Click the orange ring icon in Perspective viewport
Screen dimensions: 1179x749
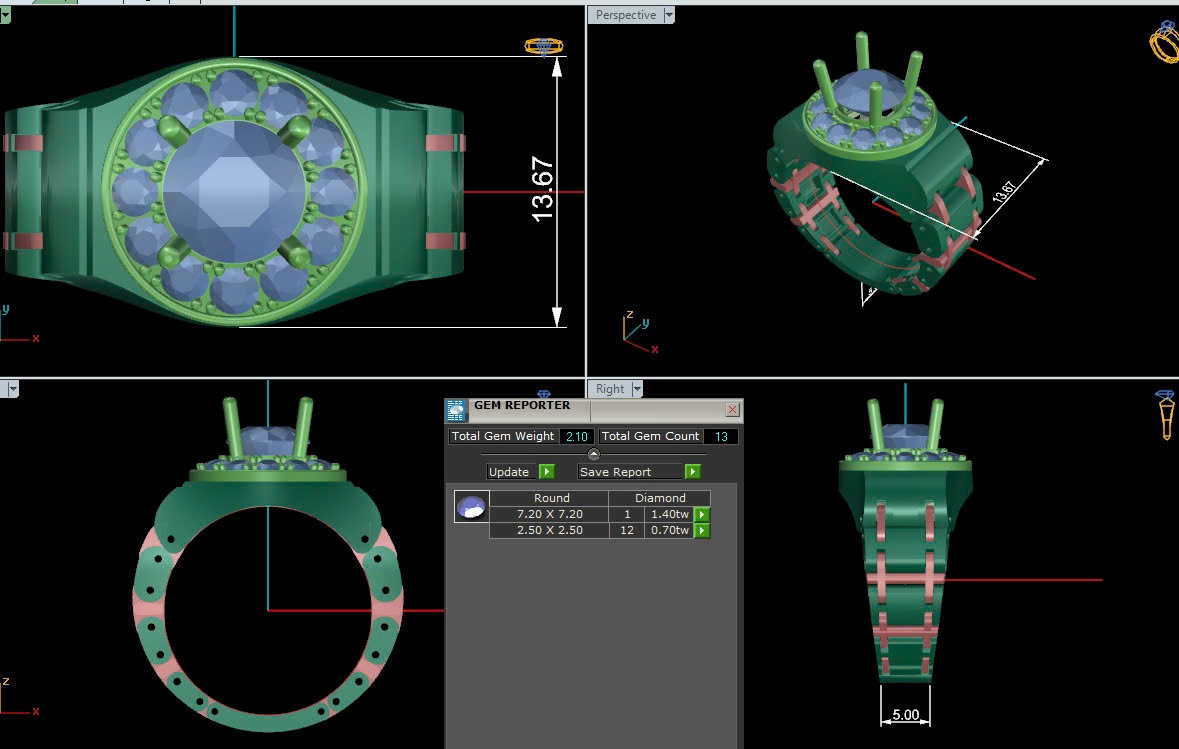[x=1164, y=41]
